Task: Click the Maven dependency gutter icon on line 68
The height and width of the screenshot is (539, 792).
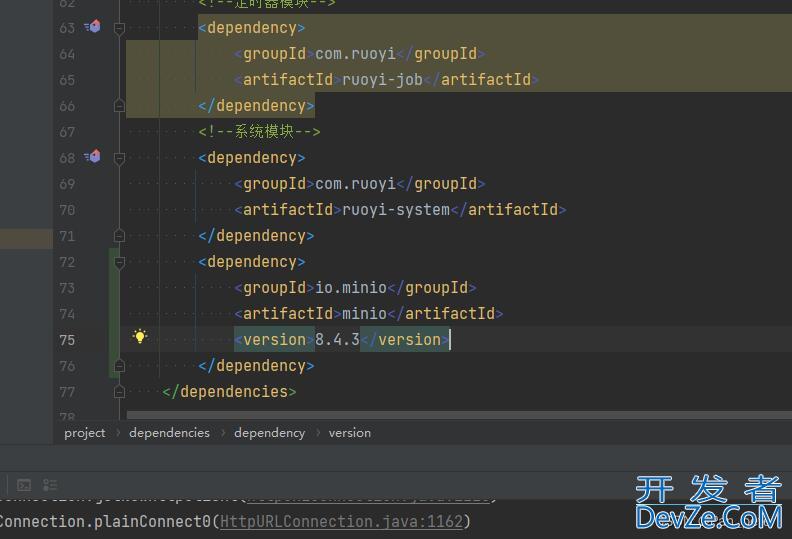Action: point(92,157)
